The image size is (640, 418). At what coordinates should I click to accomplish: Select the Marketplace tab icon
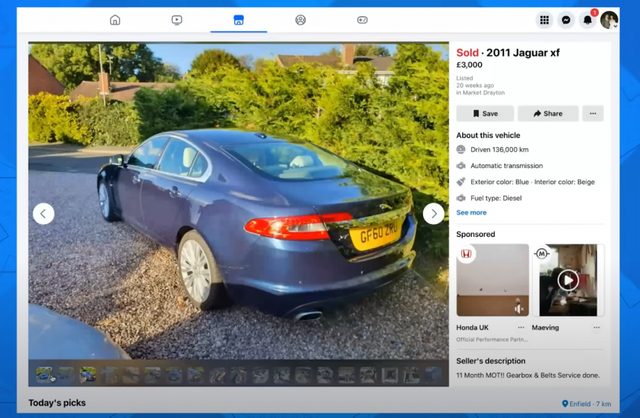pos(239,20)
